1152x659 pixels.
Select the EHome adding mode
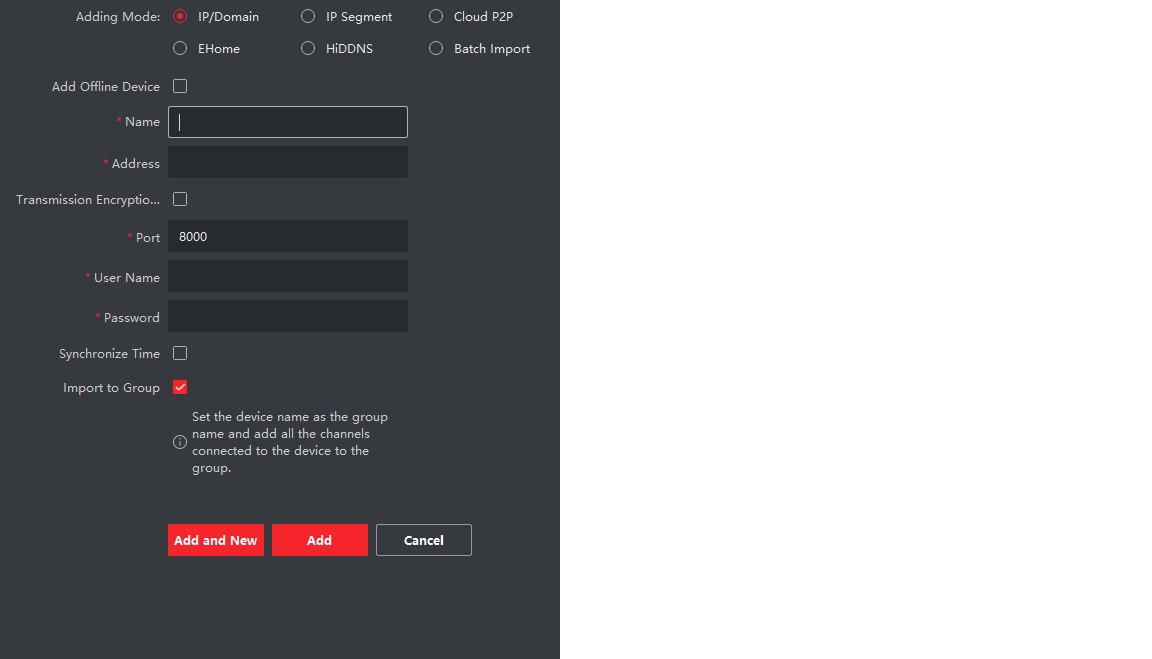pyautogui.click(x=180, y=48)
